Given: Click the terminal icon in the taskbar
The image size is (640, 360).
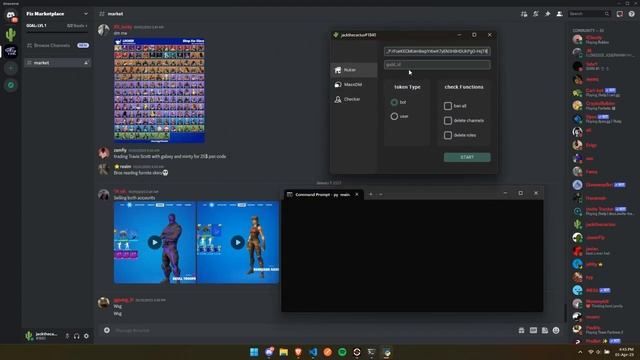Looking at the screenshot, I should pos(371,352).
